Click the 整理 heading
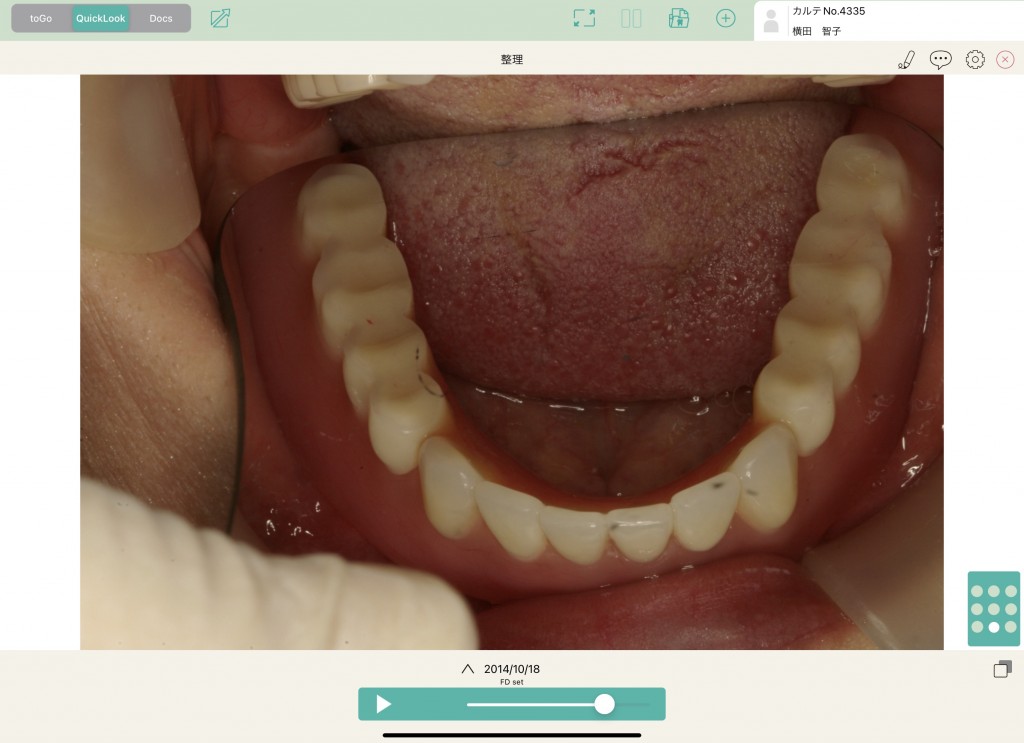Image resolution: width=1024 pixels, height=743 pixels. tap(511, 59)
